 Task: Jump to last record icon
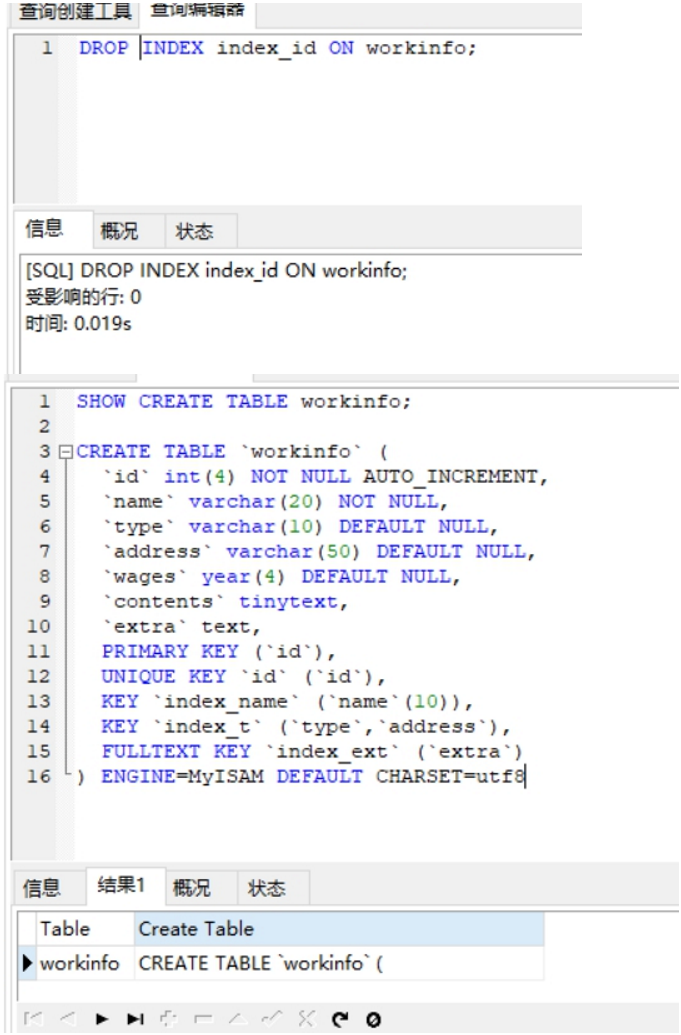[135, 1018]
